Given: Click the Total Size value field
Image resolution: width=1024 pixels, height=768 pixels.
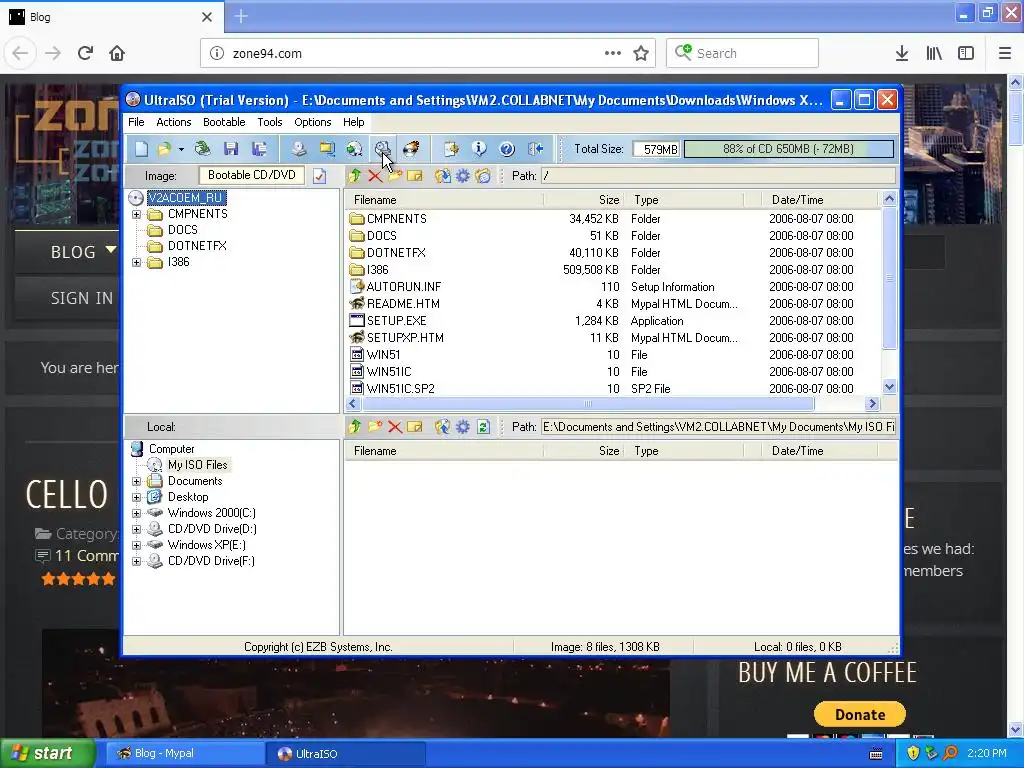Looking at the screenshot, I should click(656, 149).
